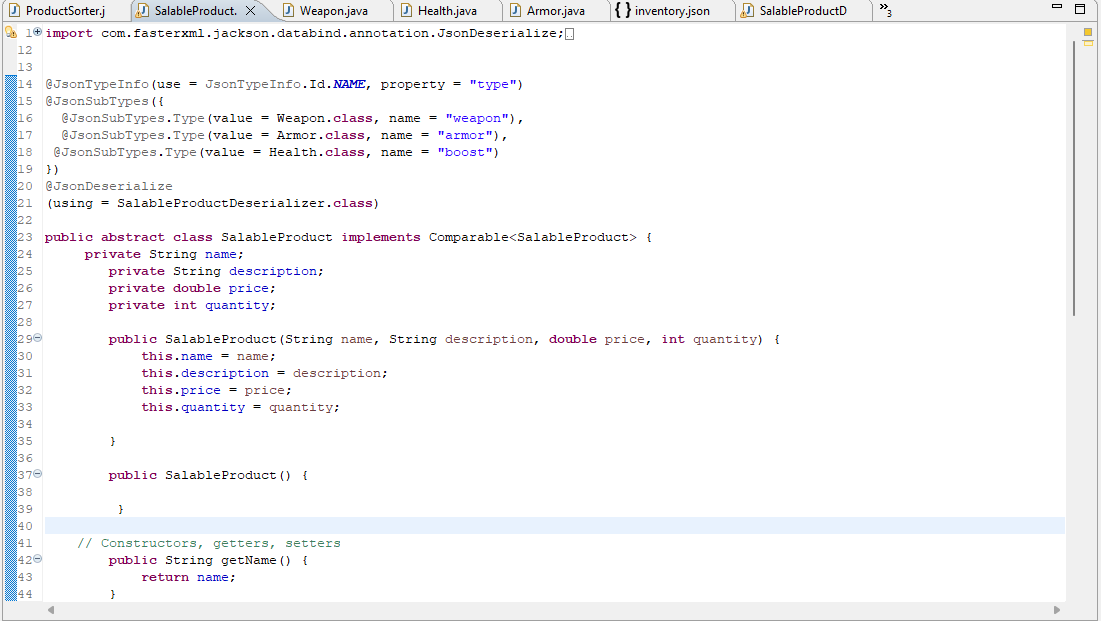Viewport: 1101px width, 621px height.
Task: Collapse the empty constructor fold at line 37
Action: (36, 474)
